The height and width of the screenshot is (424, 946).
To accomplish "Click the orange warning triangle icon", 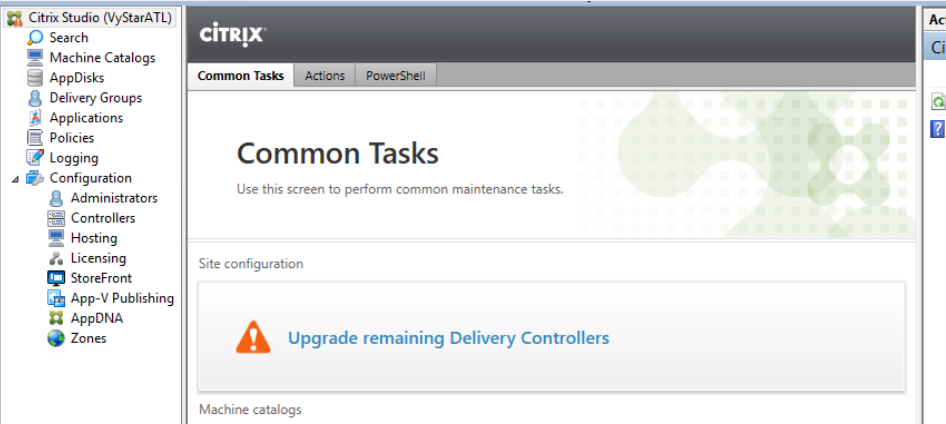I will 253,337.
